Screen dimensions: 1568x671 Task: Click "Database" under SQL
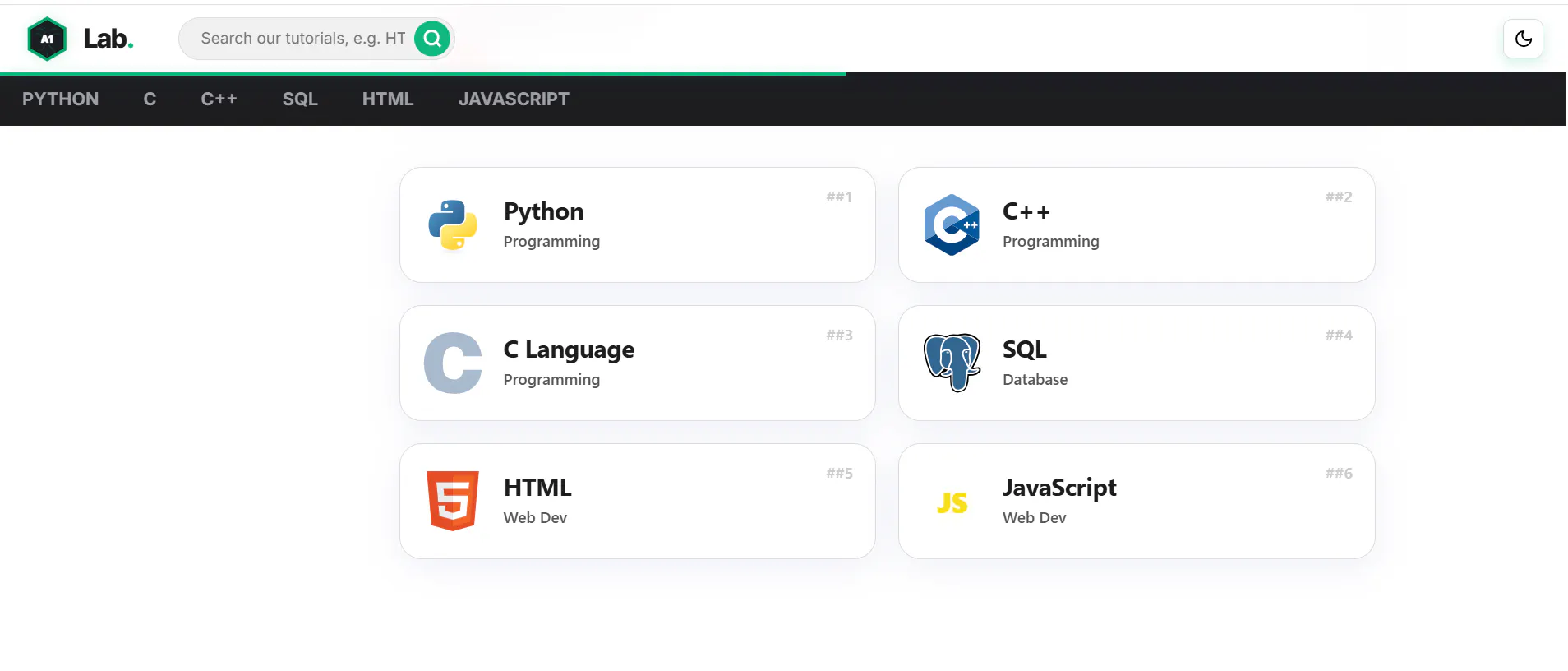click(x=1035, y=380)
